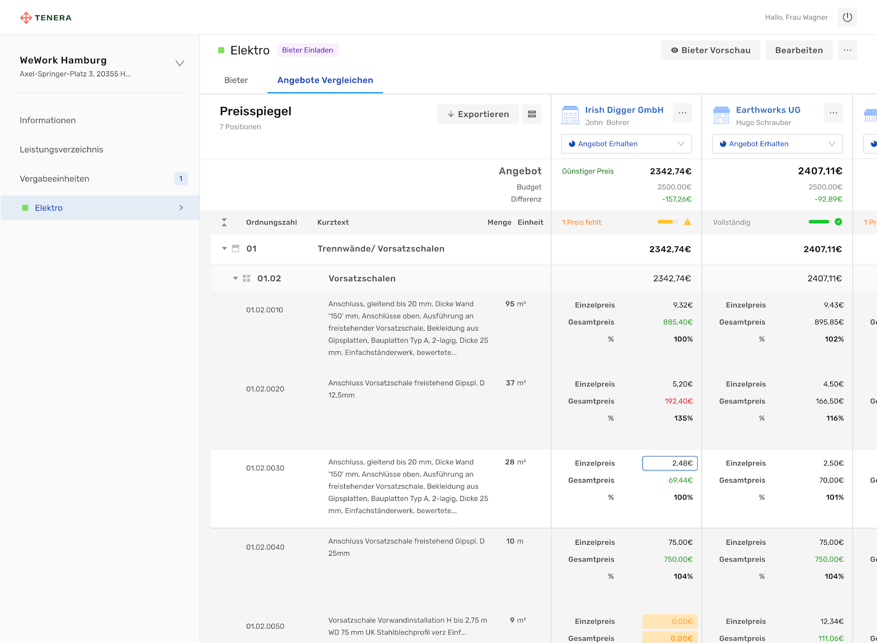Open Leistungsverzeichnis in sidebar
Viewport: 877px width, 643px height.
[62, 149]
